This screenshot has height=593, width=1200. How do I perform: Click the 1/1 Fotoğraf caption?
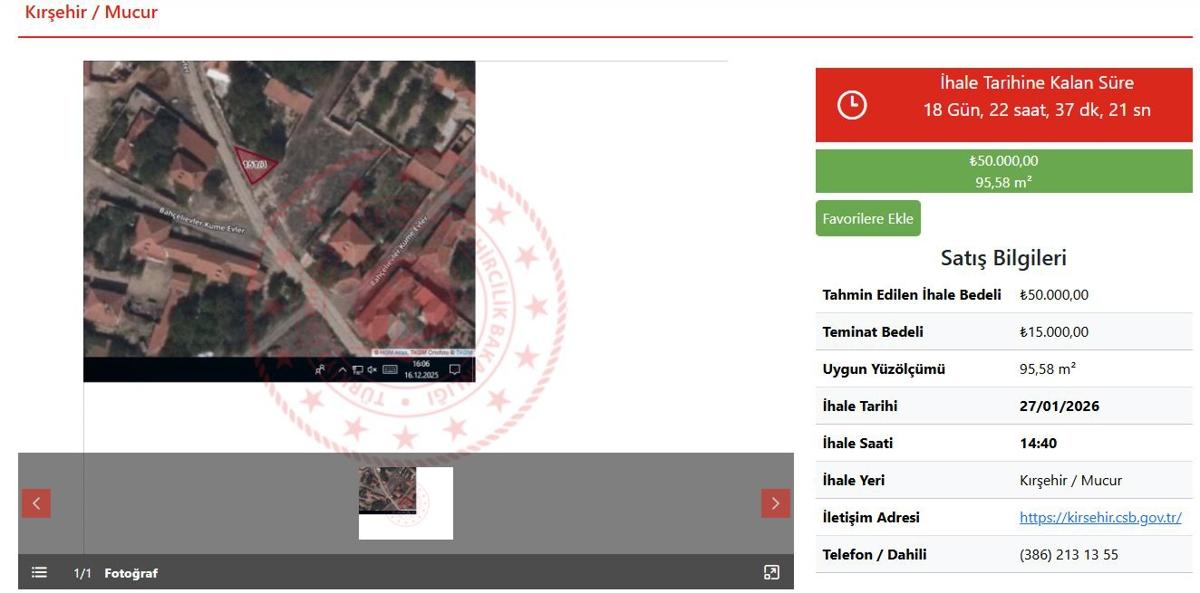point(115,573)
